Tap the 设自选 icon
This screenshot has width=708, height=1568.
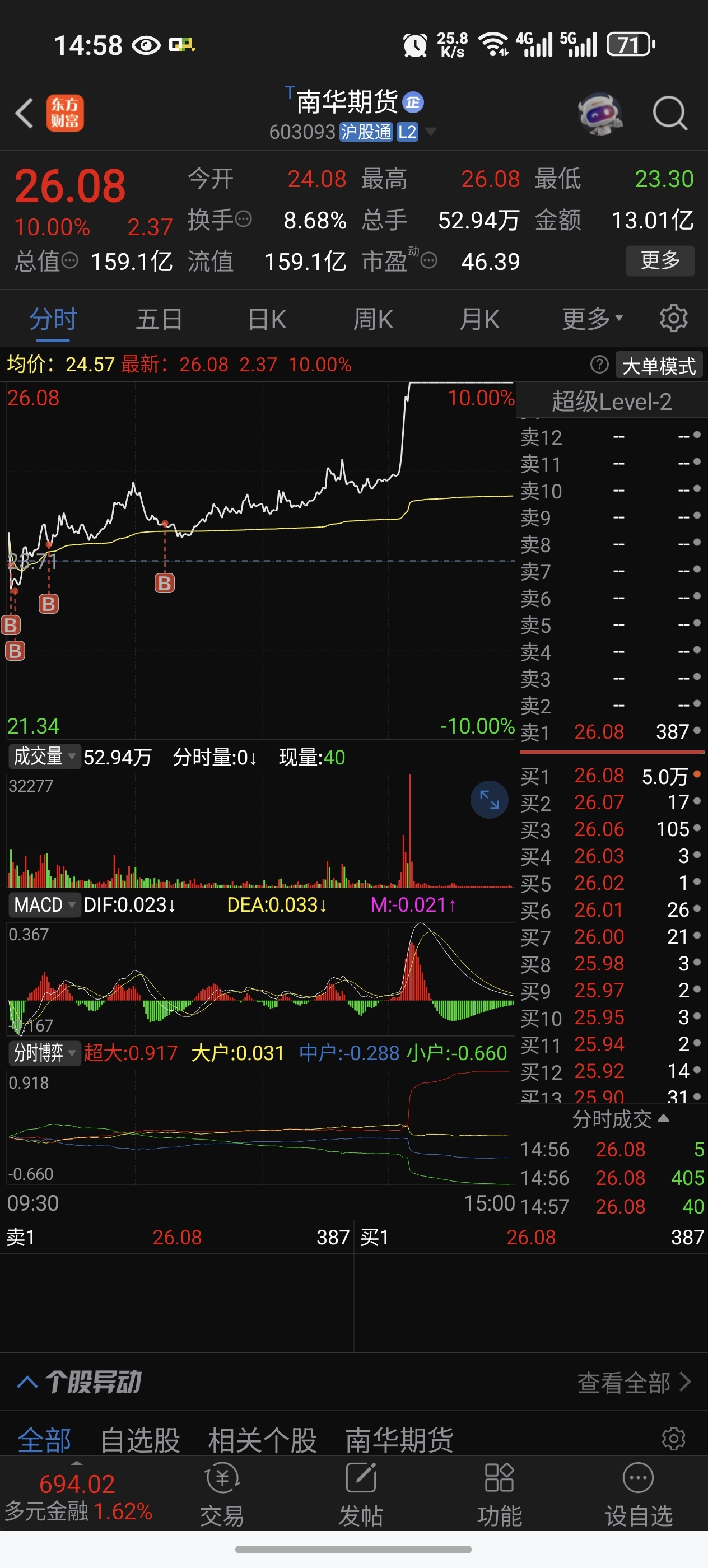(638, 1478)
